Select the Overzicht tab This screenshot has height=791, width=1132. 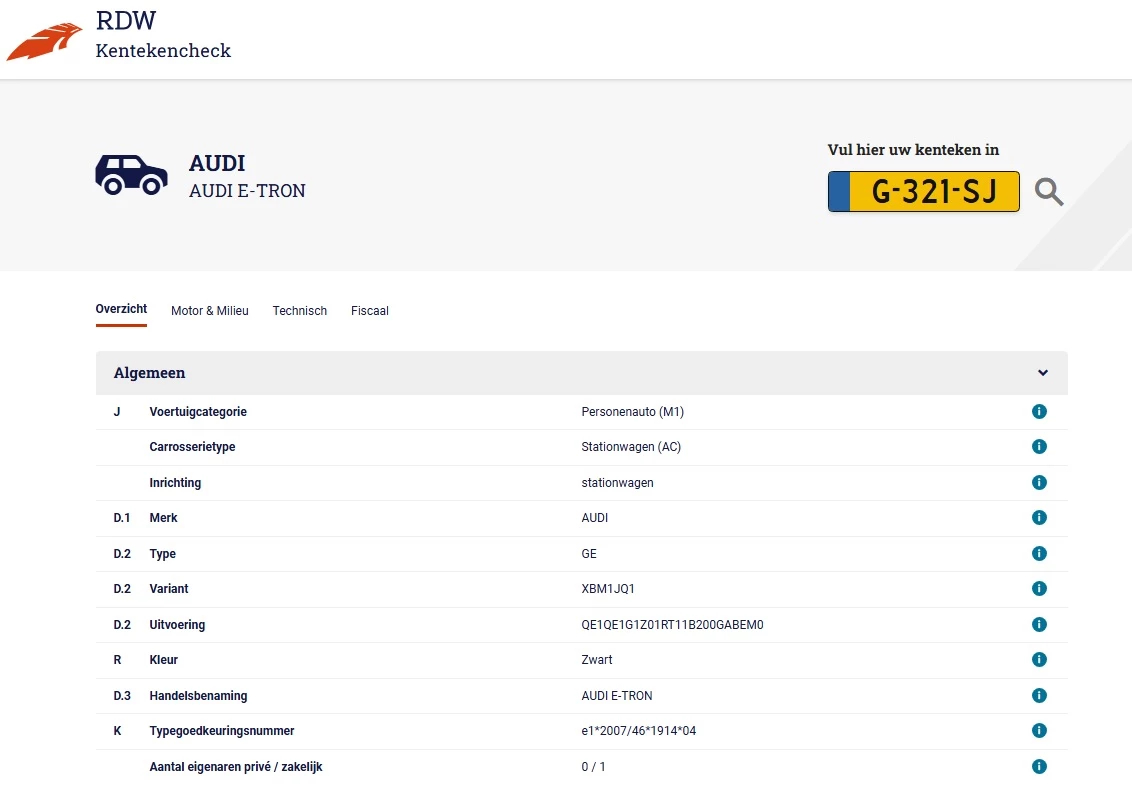tap(121, 309)
